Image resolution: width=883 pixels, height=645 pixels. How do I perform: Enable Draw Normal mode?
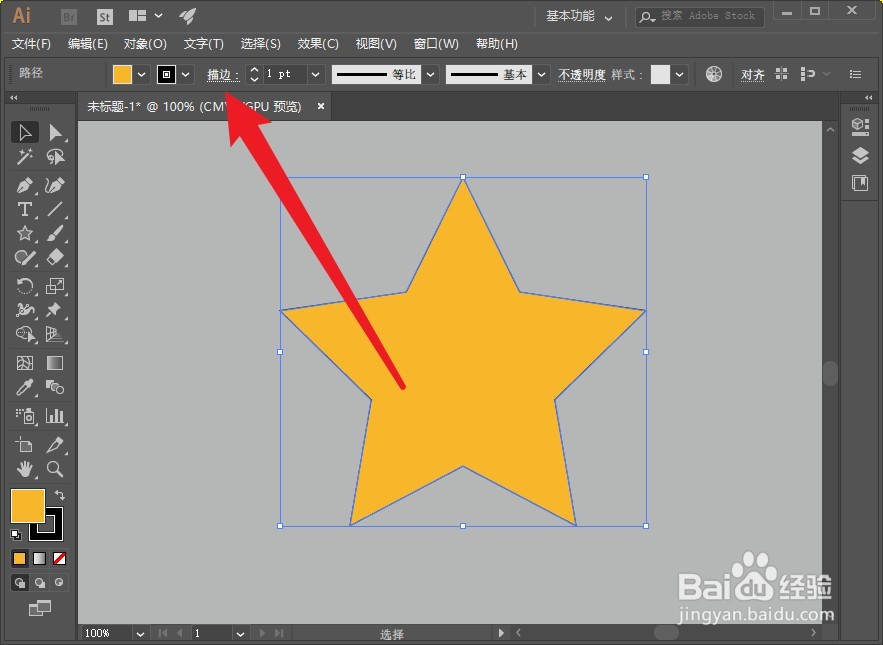(20, 582)
